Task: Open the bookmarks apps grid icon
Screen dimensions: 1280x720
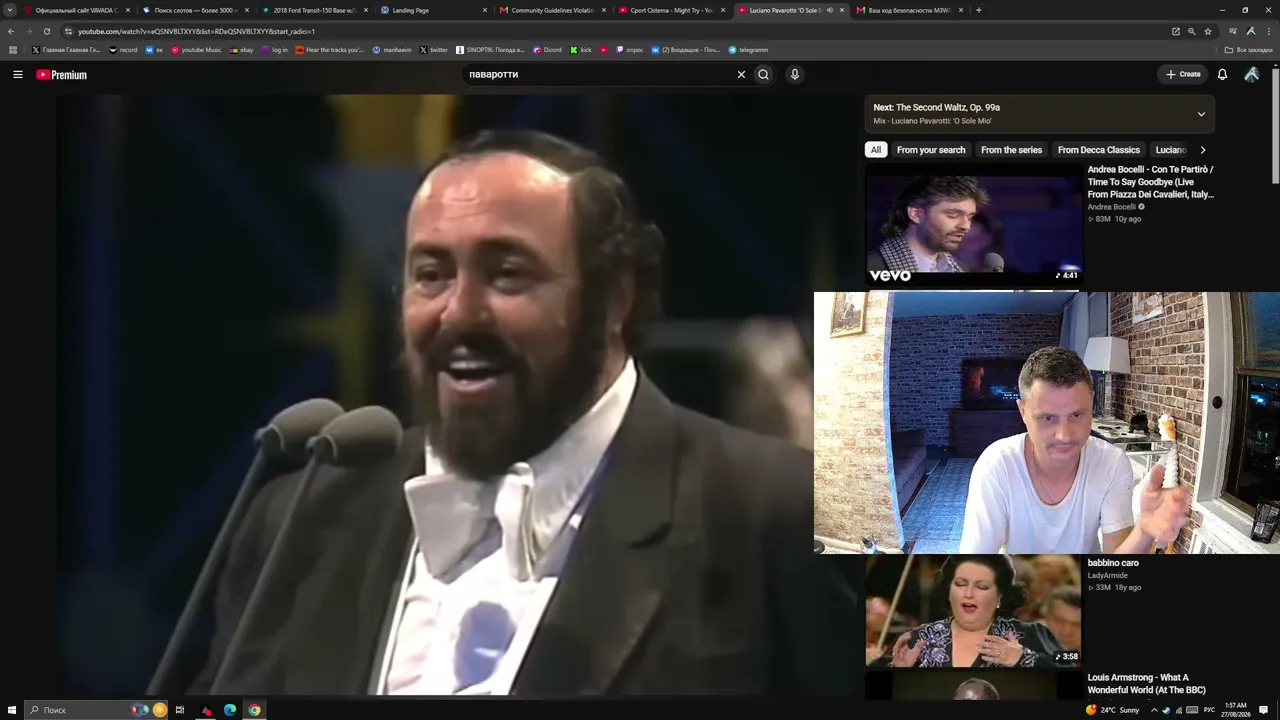Action: pos(13,50)
